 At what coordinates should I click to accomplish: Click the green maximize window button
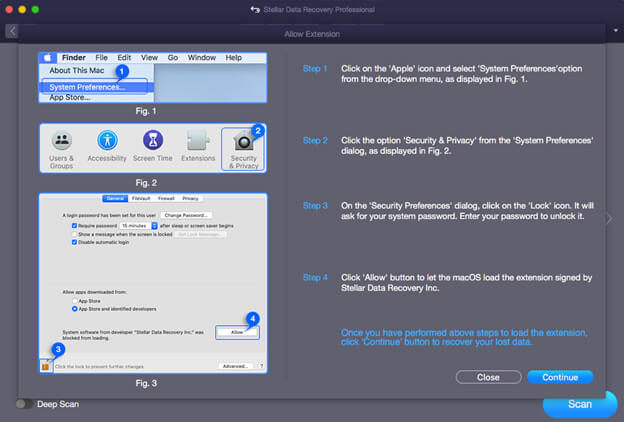[x=35, y=9]
